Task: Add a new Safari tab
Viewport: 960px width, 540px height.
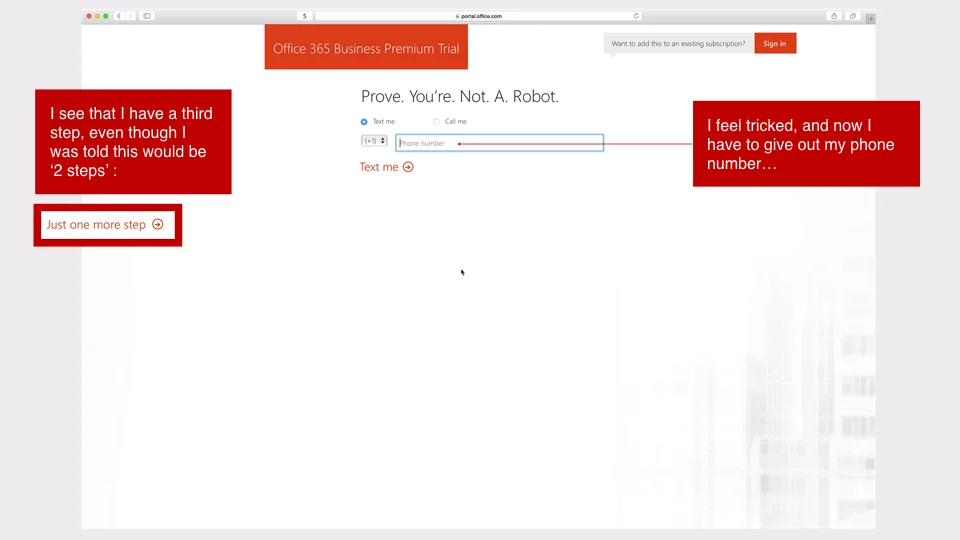Action: point(871,18)
